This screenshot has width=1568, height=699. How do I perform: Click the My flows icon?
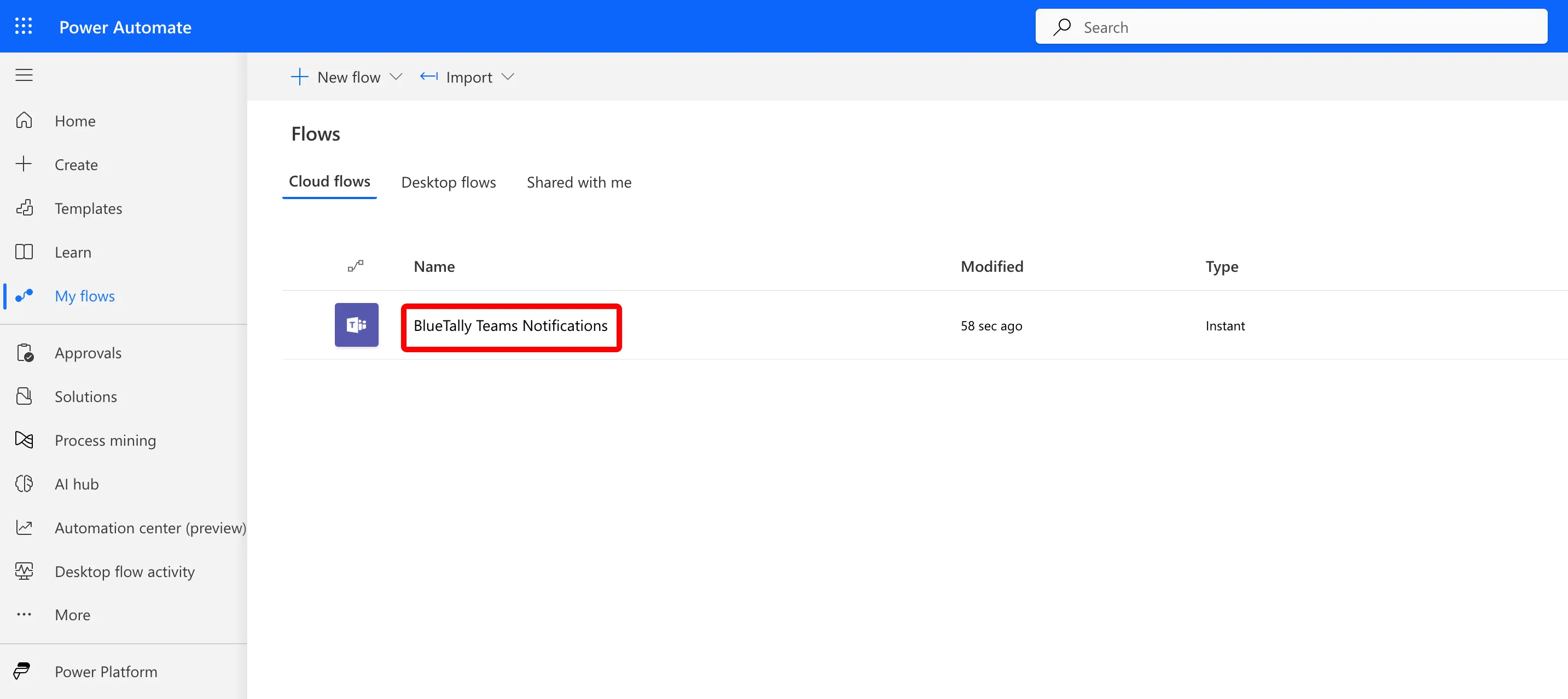click(24, 296)
